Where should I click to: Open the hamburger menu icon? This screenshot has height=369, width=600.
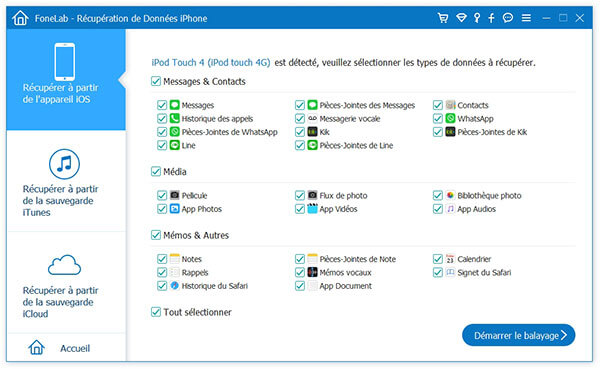(526, 18)
